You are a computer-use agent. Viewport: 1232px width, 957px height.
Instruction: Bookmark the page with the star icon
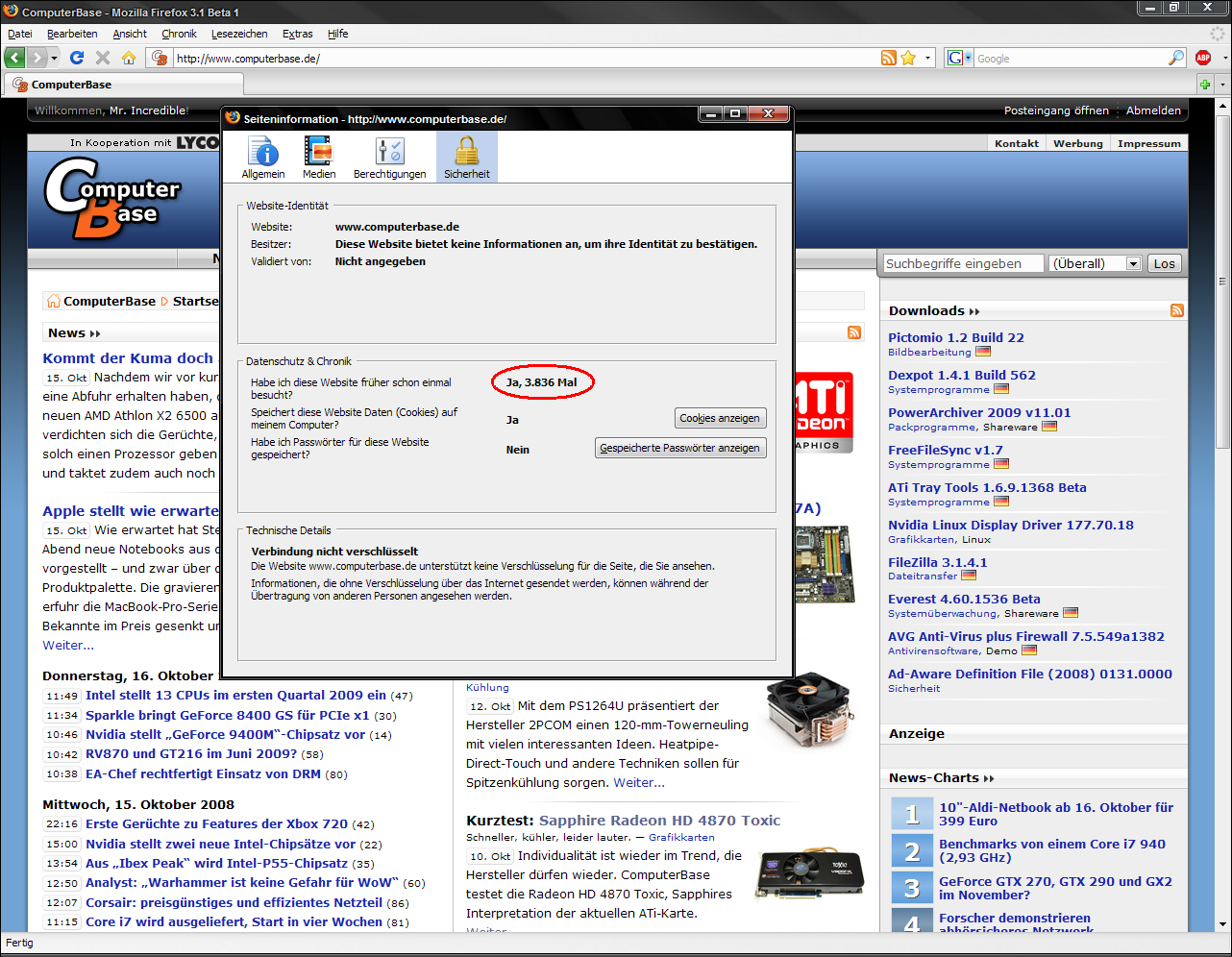pos(908,58)
